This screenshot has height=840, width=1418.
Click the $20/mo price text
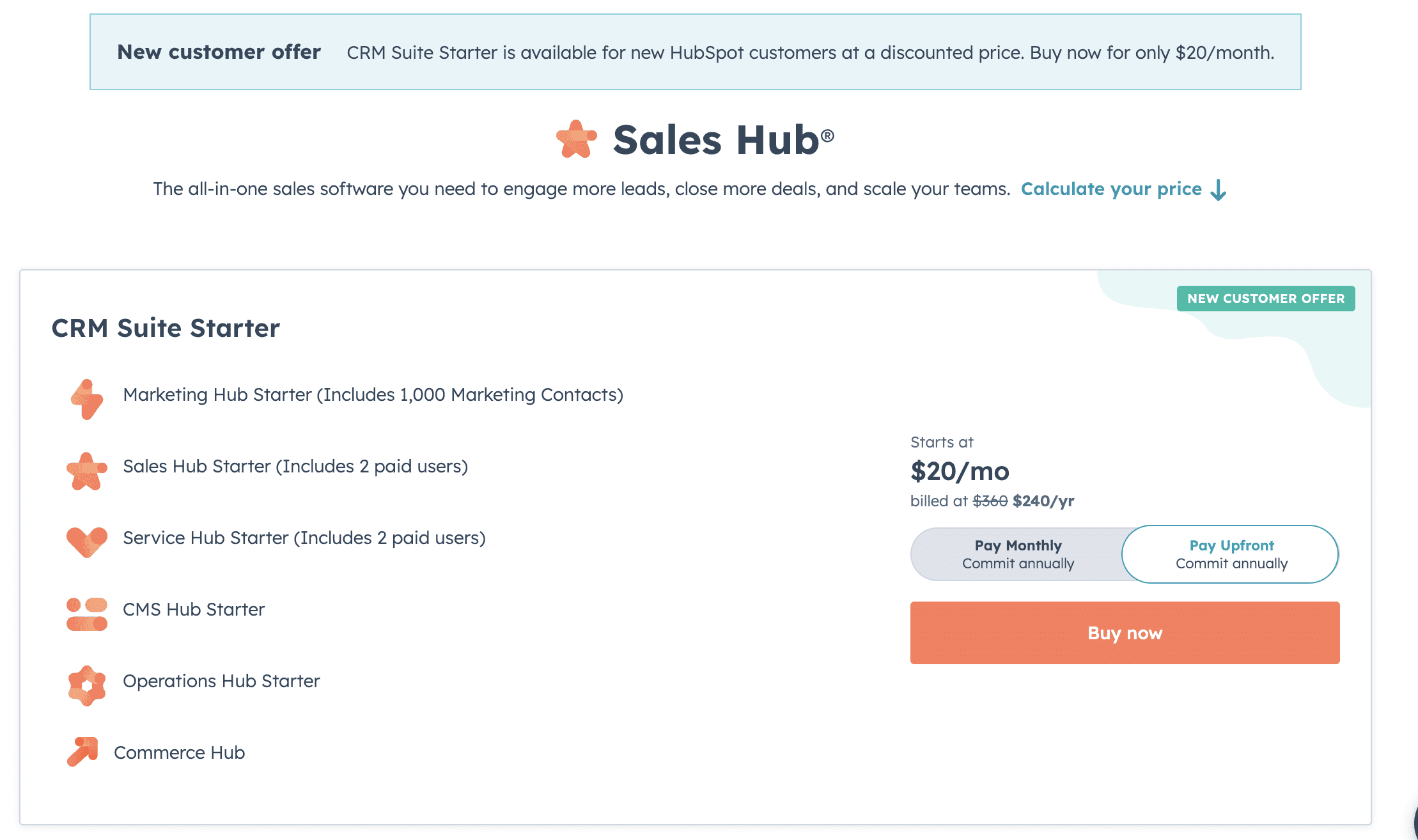point(960,472)
